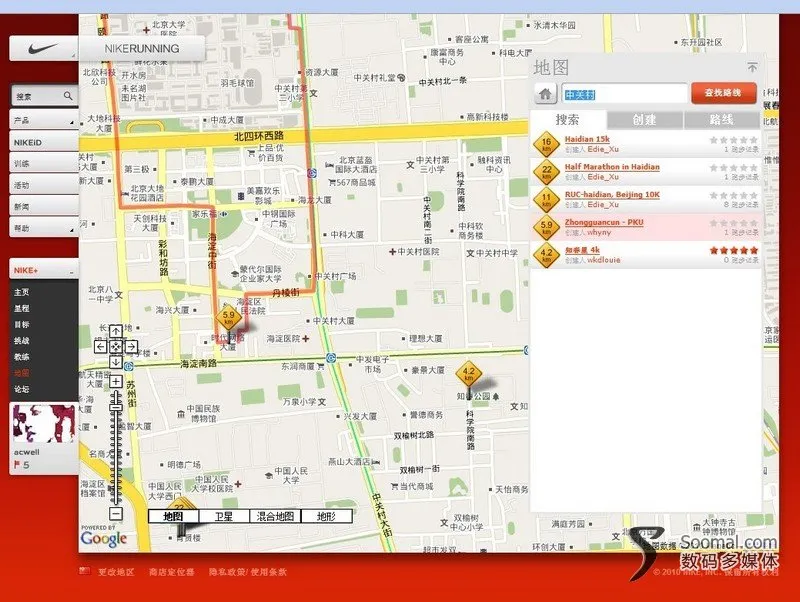800x602 pixels.
Task: Zoom out with the minus button
Action: 116,513
